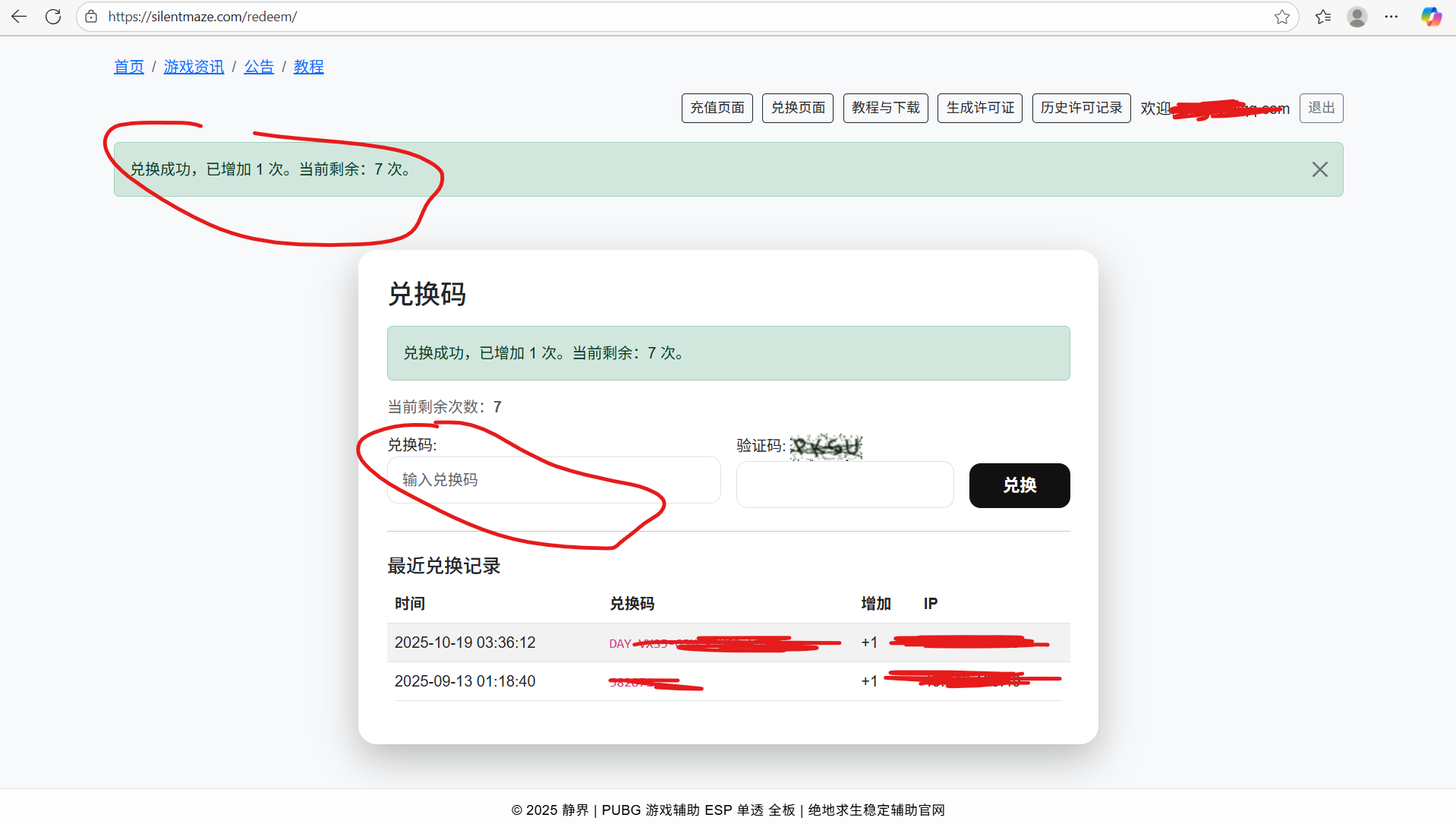Click the browser profile avatar
Image resolution: width=1456 pixels, height=824 pixels.
pyautogui.click(x=1357, y=16)
